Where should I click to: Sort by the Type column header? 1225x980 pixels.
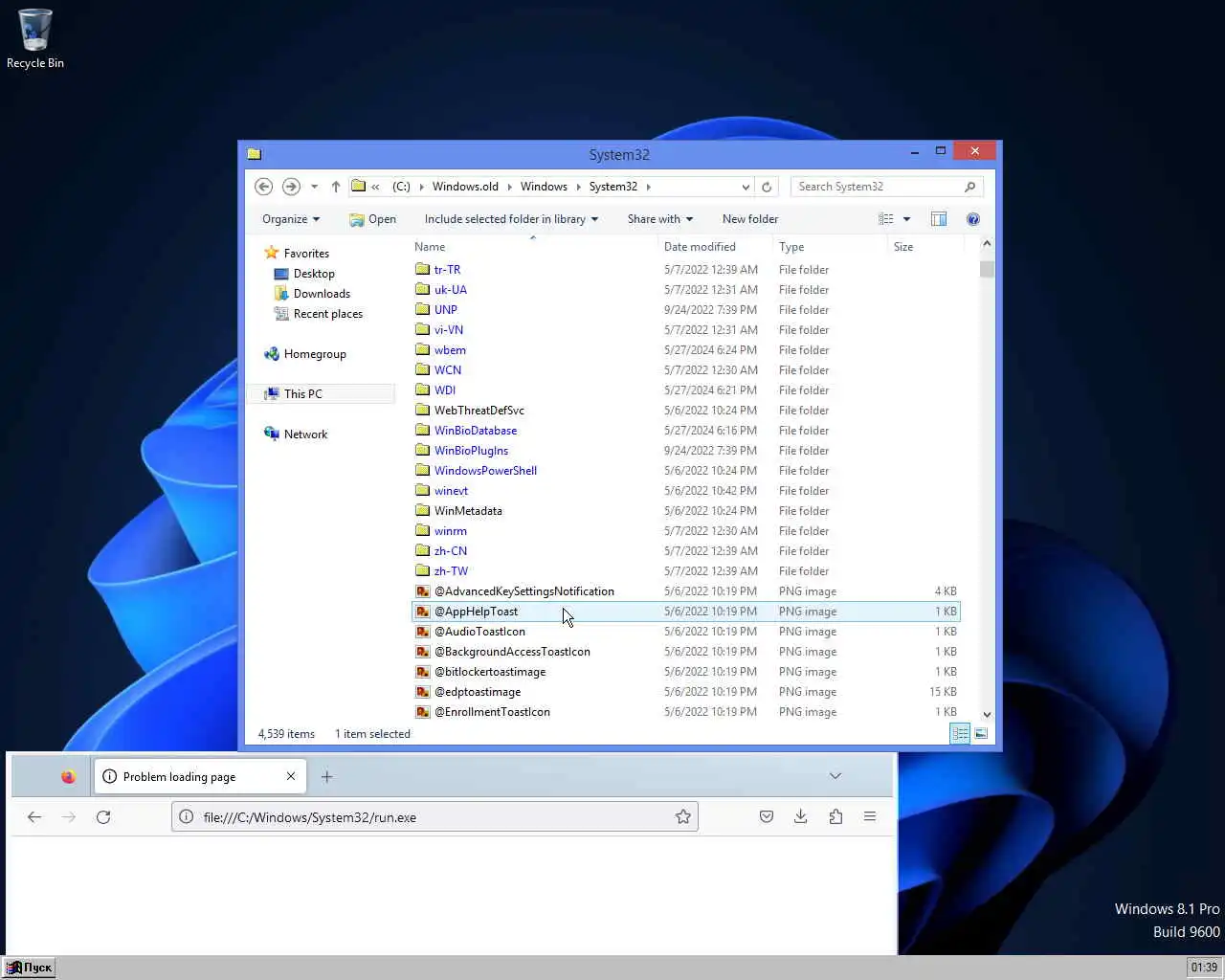coord(830,247)
